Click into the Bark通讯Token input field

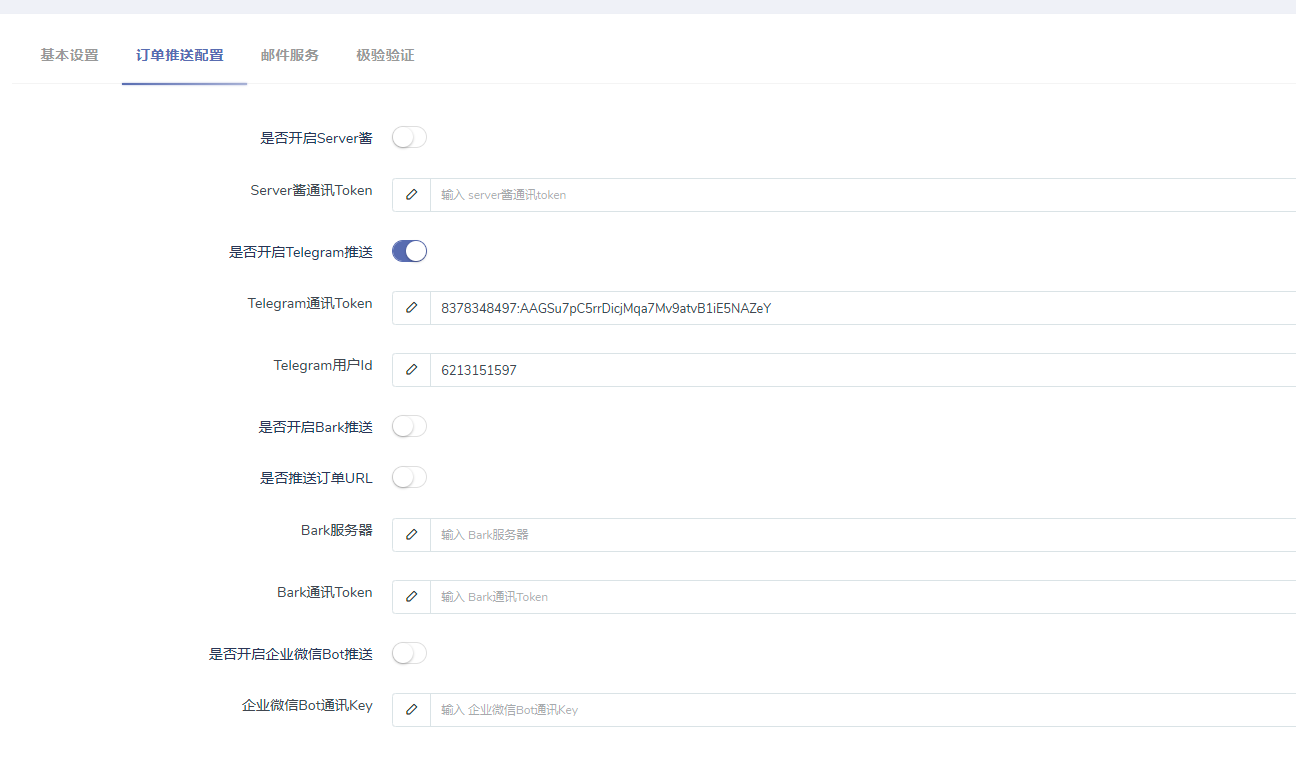863,597
